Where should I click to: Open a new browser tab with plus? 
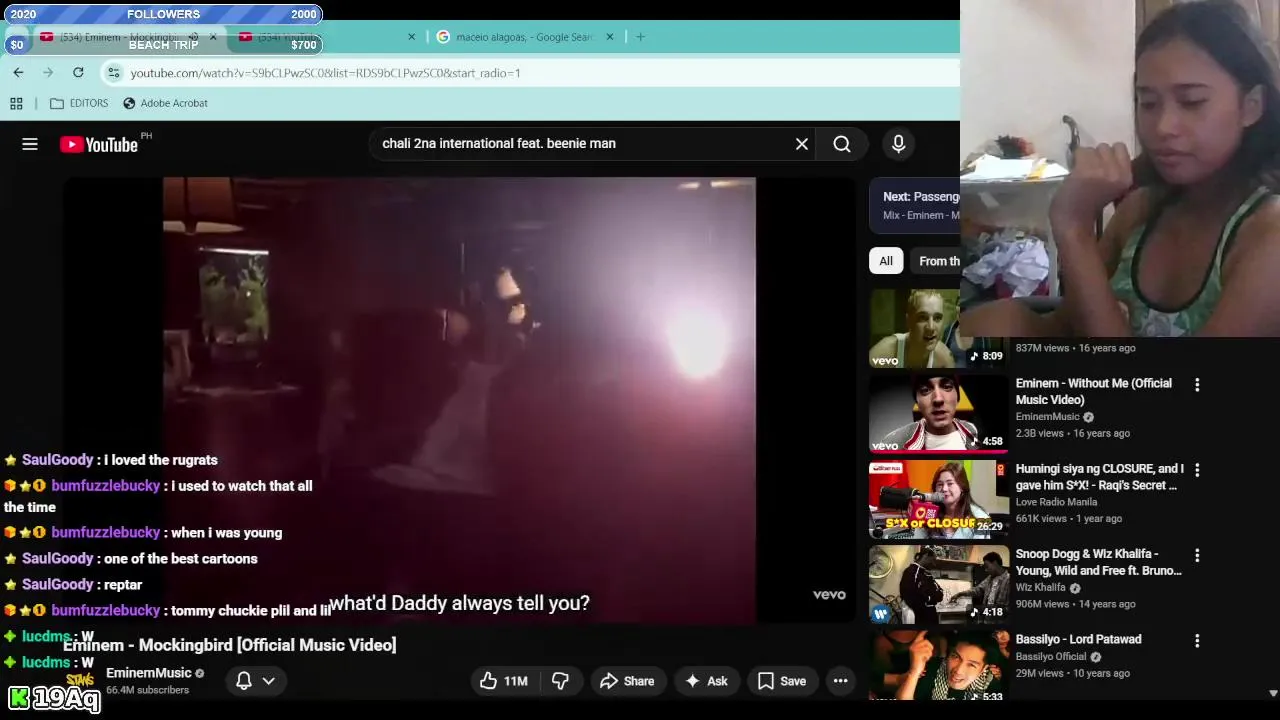coord(640,37)
